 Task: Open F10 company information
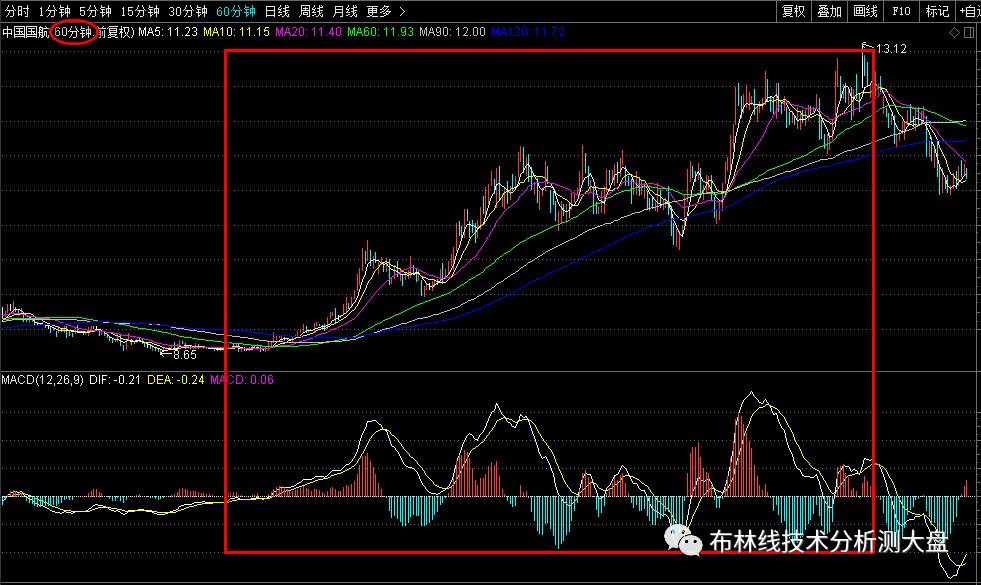click(x=901, y=11)
